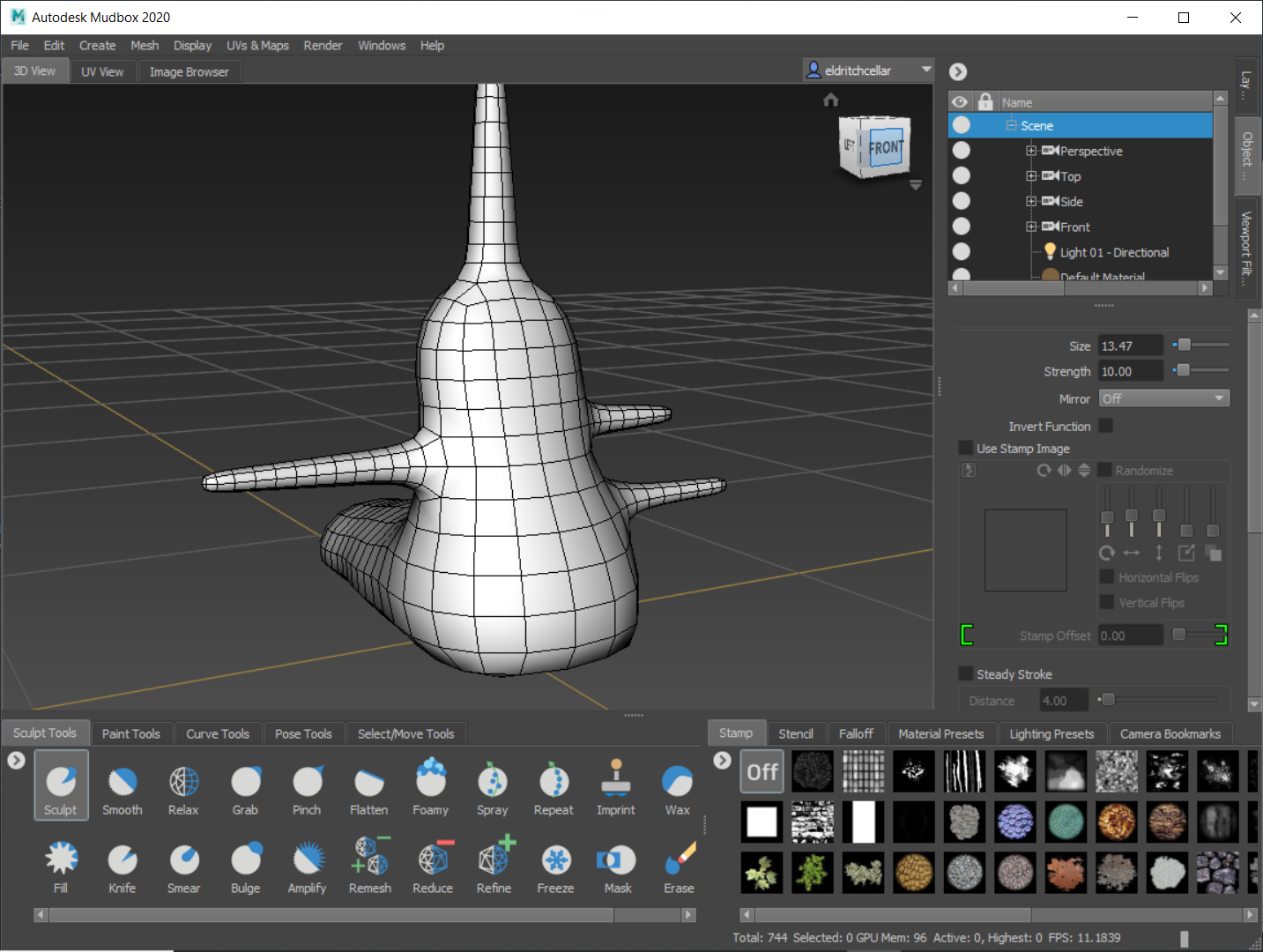Open the UVs & Maps menu
The height and width of the screenshot is (952, 1263).
(257, 46)
